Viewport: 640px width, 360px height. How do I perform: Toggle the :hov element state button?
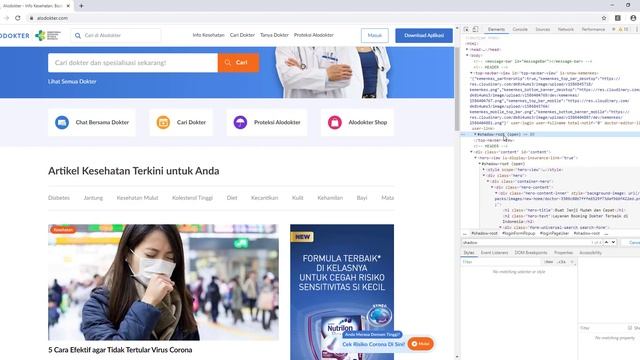coord(549,262)
